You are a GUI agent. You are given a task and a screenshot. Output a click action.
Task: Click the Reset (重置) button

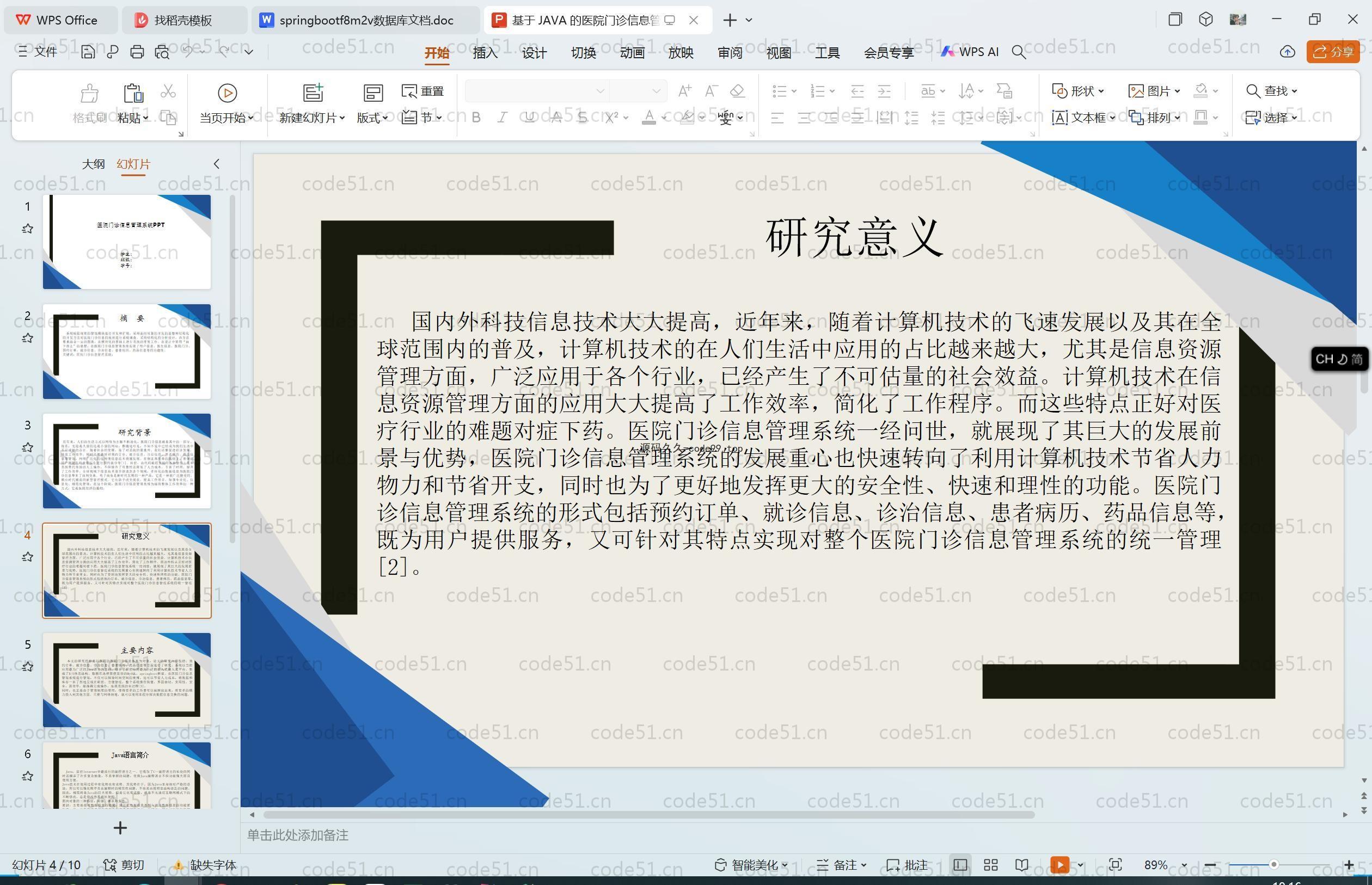[422, 91]
